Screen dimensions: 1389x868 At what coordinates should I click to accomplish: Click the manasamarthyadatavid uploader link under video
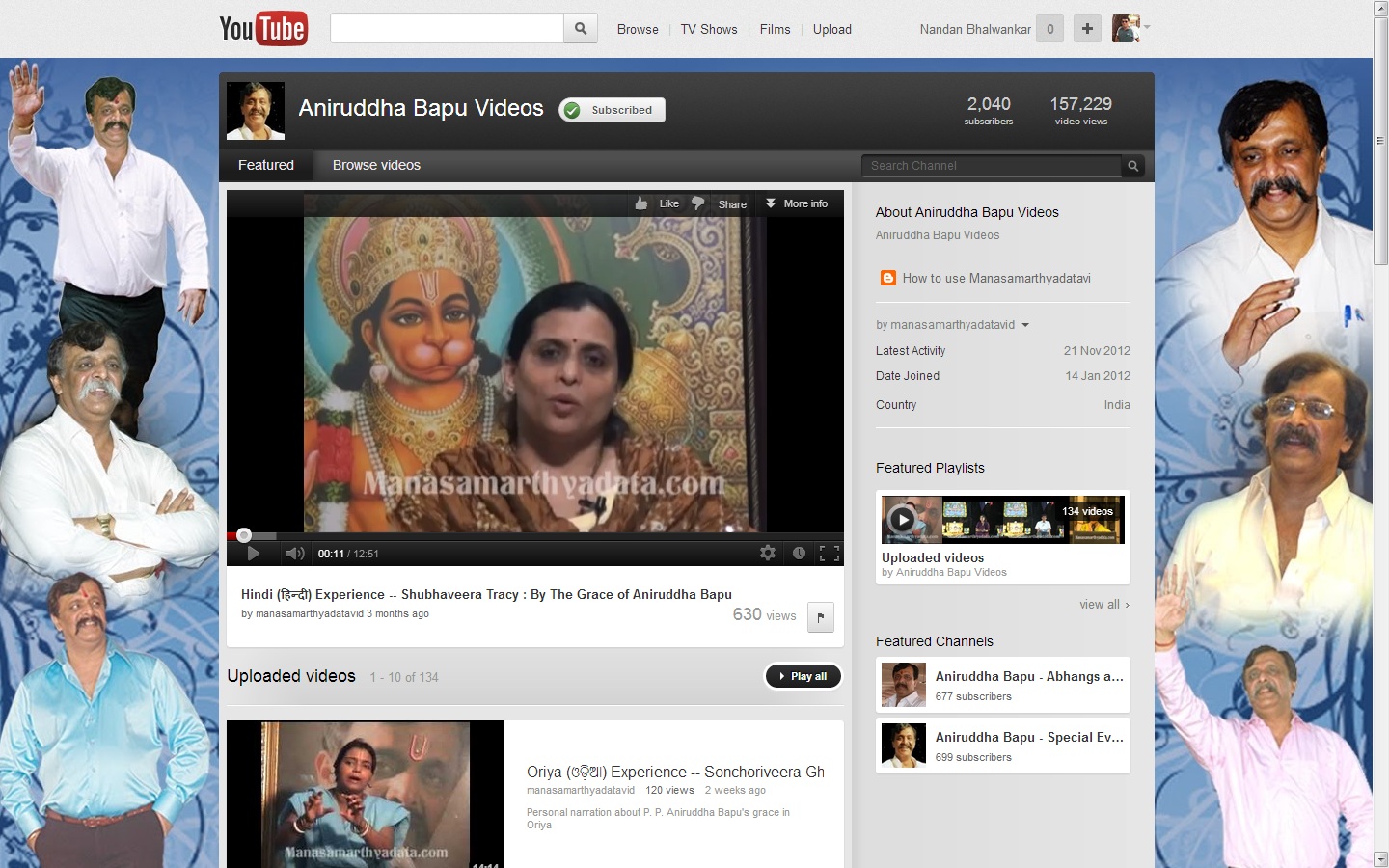tap(310, 613)
